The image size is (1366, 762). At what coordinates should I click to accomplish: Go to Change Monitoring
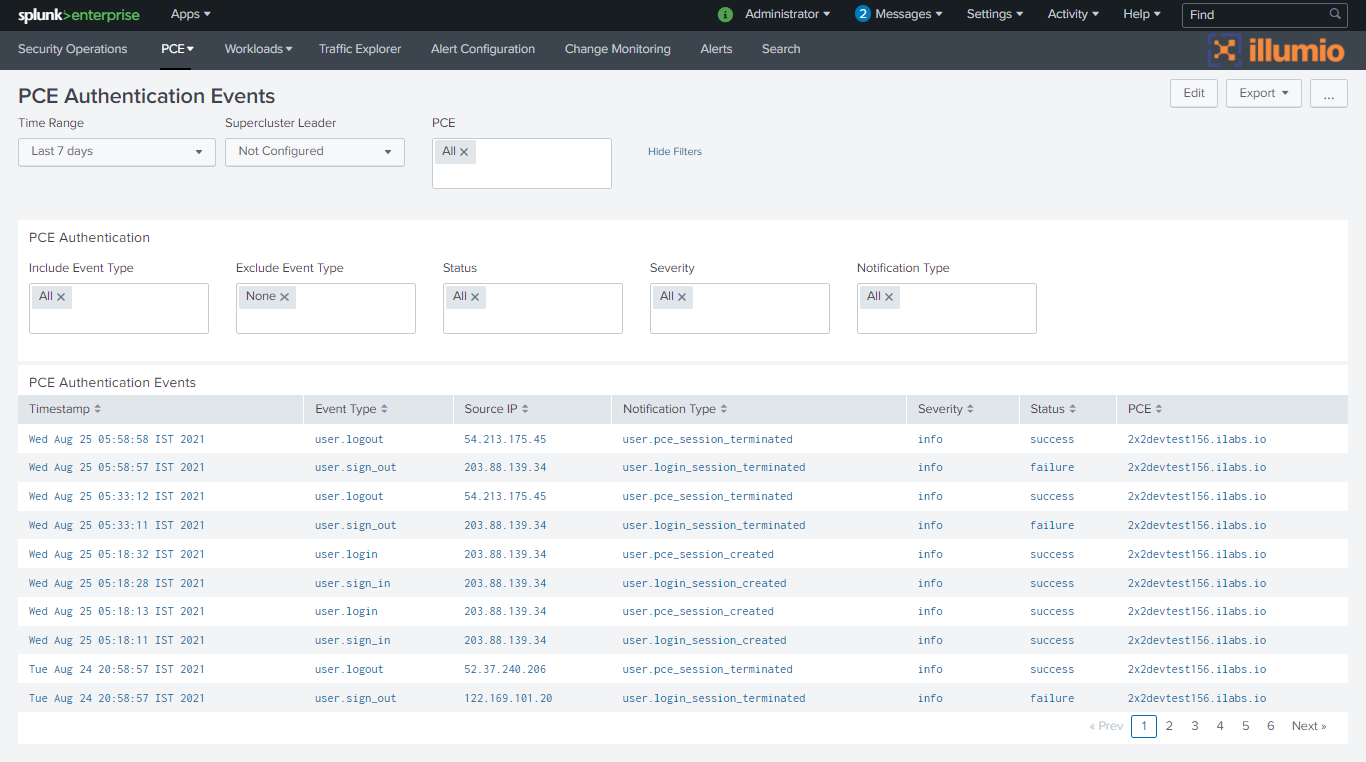point(618,49)
